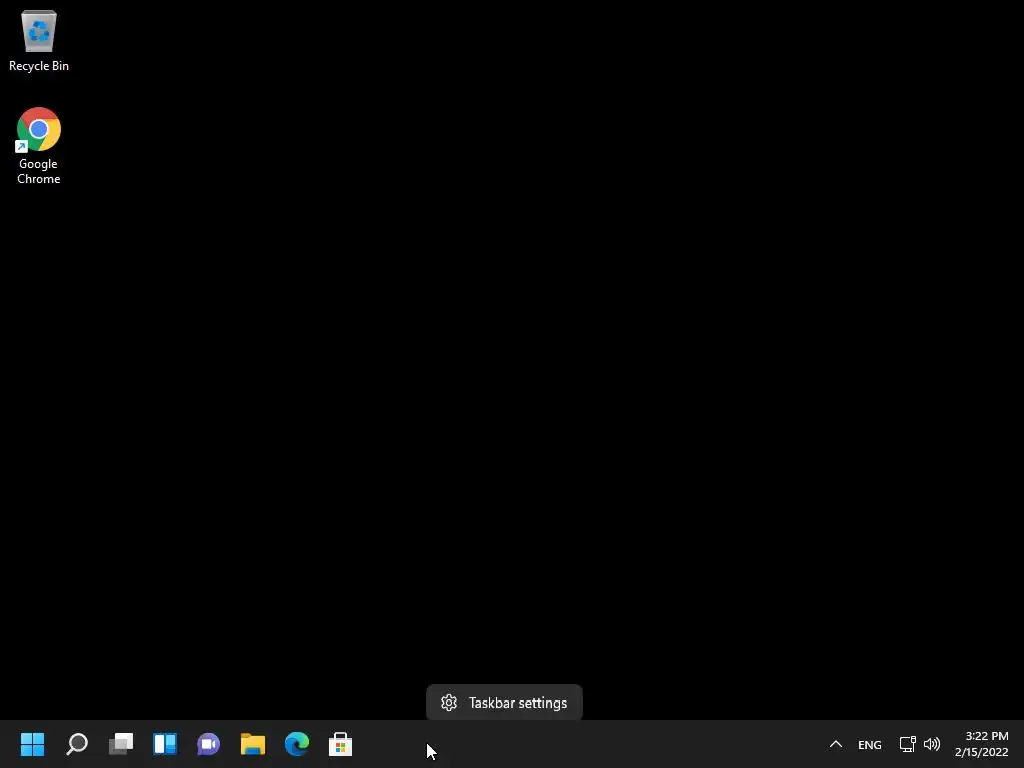The image size is (1024, 768).
Task: Open Microsoft Store from taskbar
Action: click(x=340, y=744)
